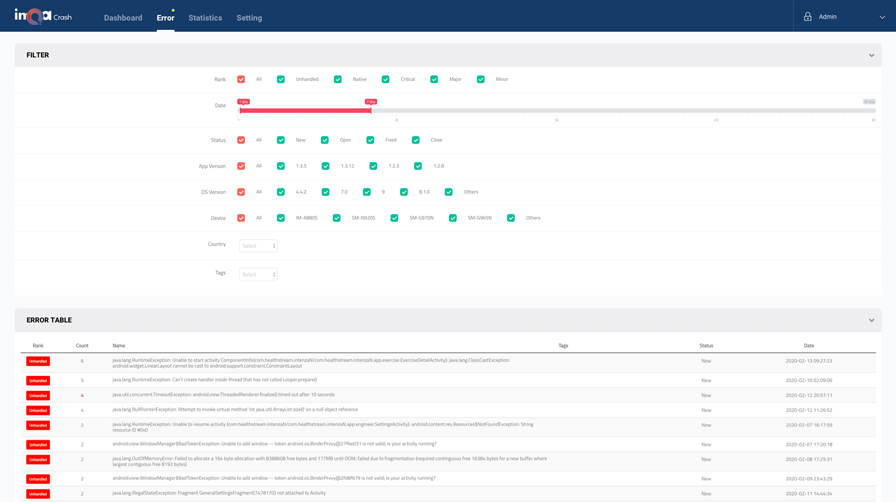Toggle the Rank All checkbox
This screenshot has height=502, width=896.
coord(241,79)
